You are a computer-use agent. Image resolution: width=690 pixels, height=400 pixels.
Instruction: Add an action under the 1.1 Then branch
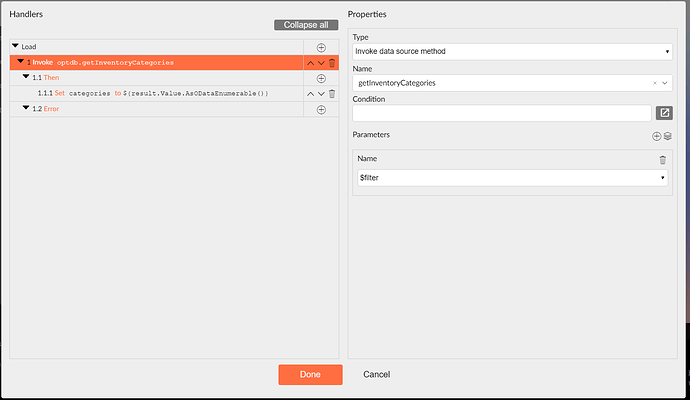321,78
